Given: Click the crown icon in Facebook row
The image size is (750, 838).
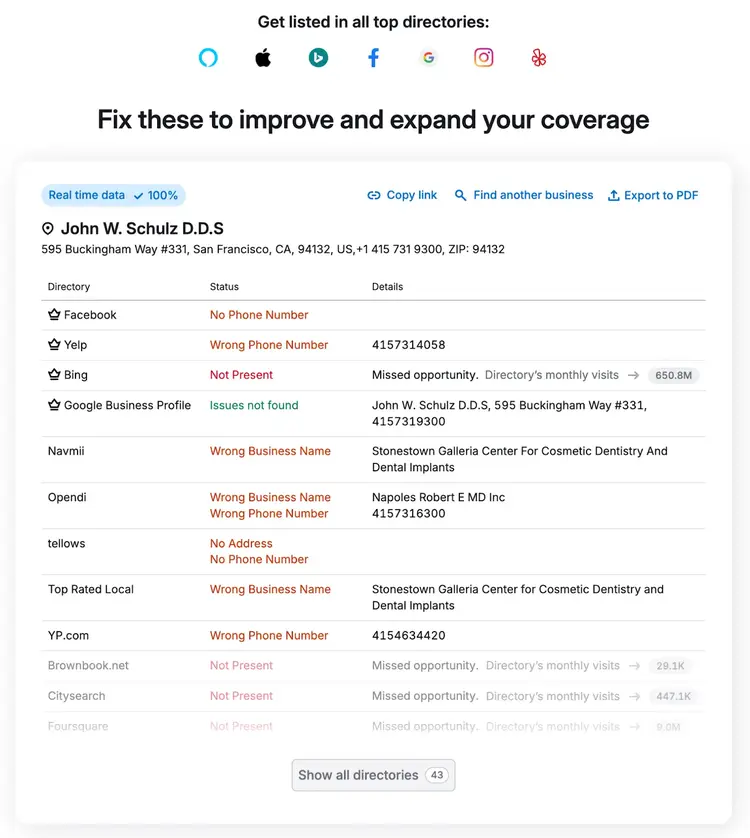Looking at the screenshot, I should pyautogui.click(x=54, y=314).
